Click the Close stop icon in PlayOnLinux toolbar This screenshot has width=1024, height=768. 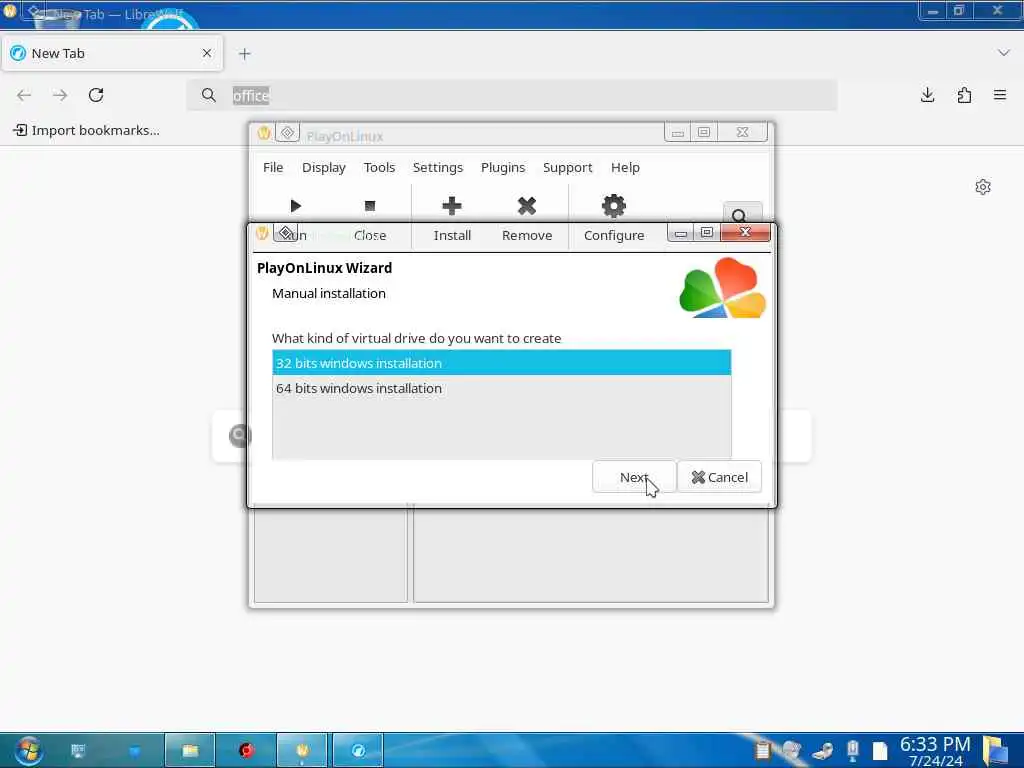pos(370,206)
